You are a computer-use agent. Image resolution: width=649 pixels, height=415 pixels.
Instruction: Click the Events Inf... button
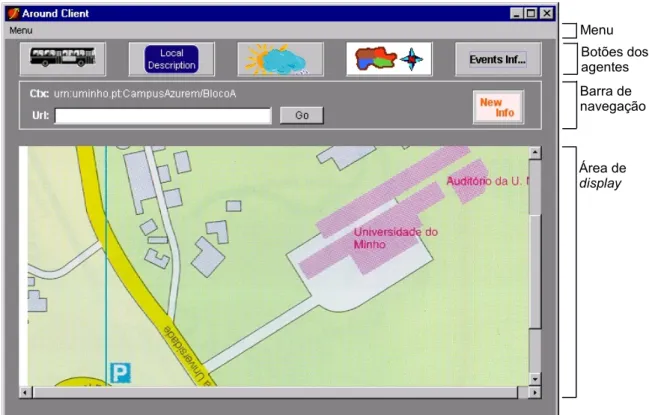pos(498,59)
